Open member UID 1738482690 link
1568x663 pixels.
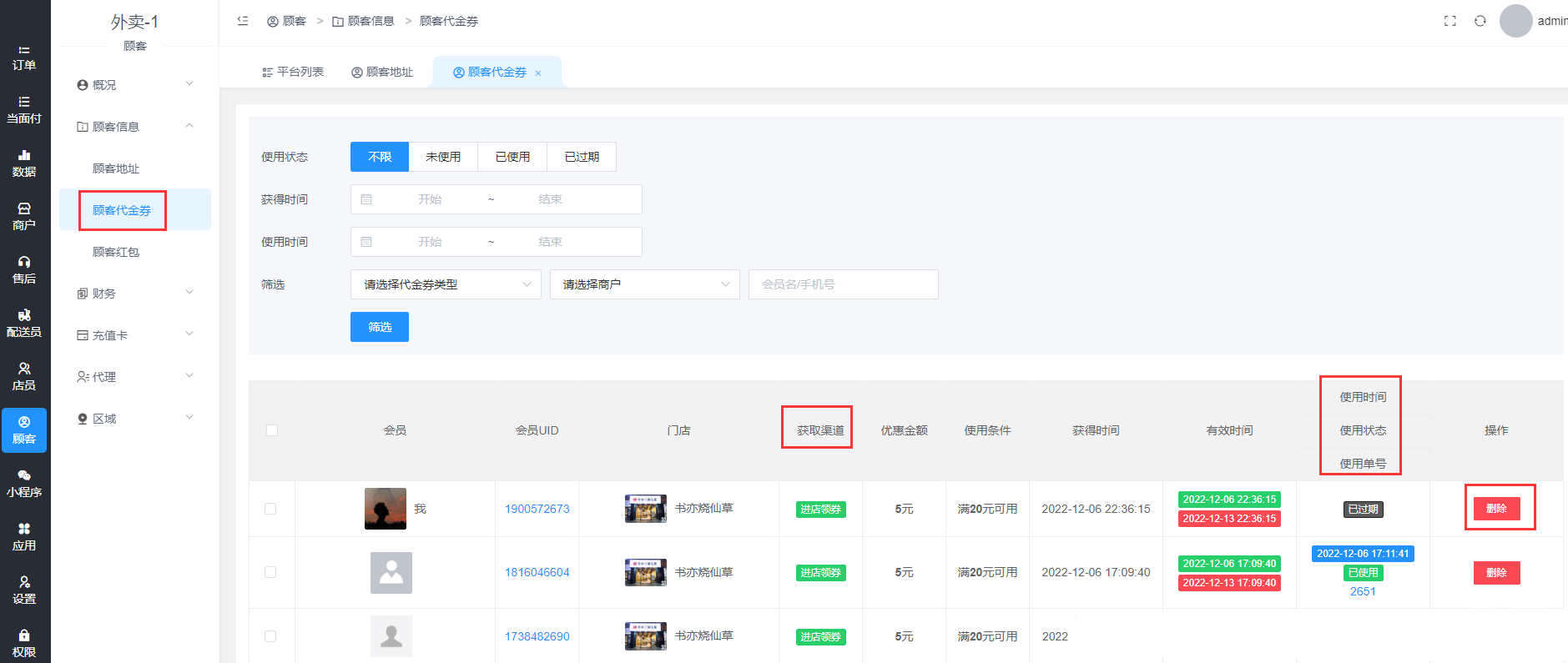point(537,636)
